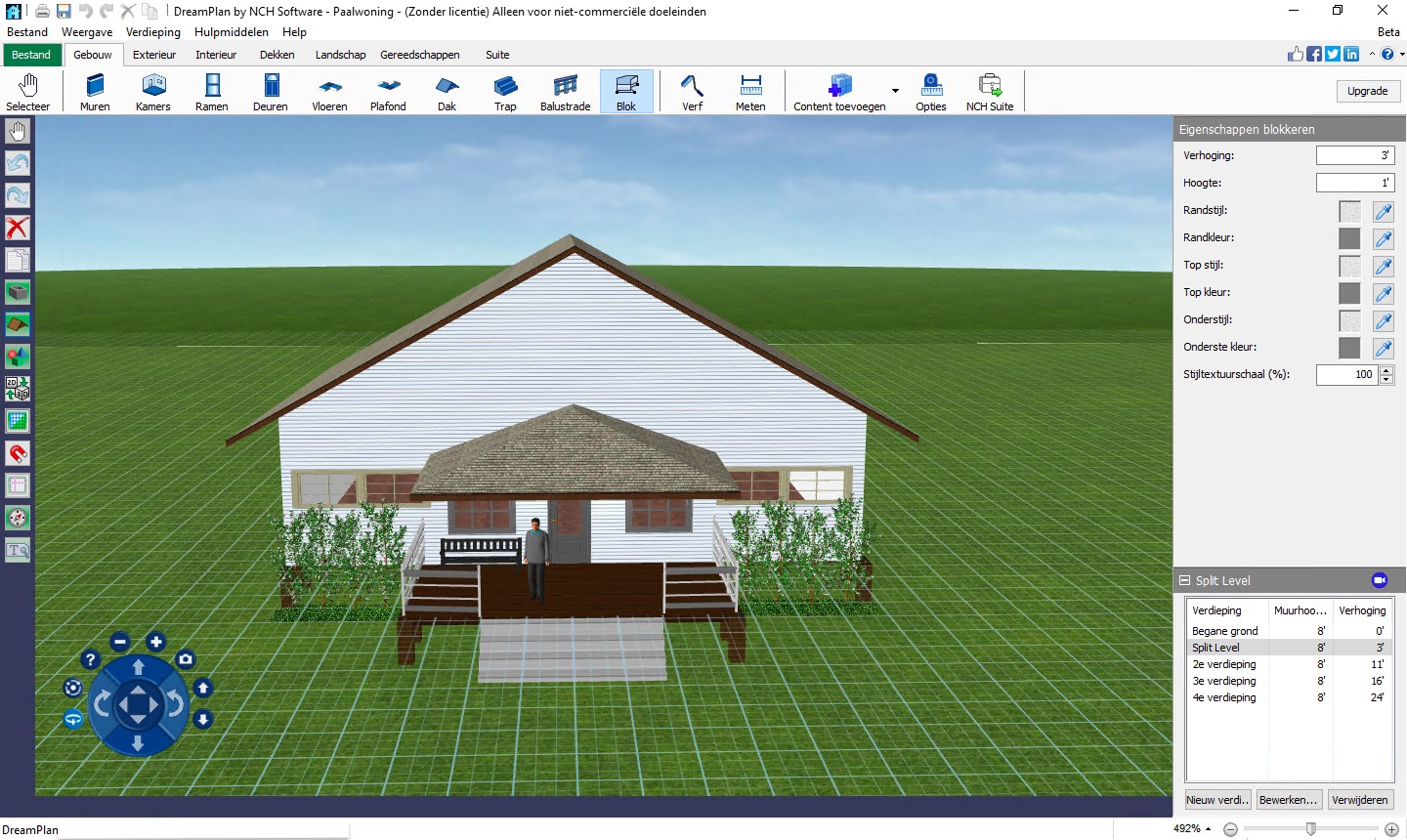Select the Balustrade tool
Screen dimensions: 1407x840
point(565,91)
